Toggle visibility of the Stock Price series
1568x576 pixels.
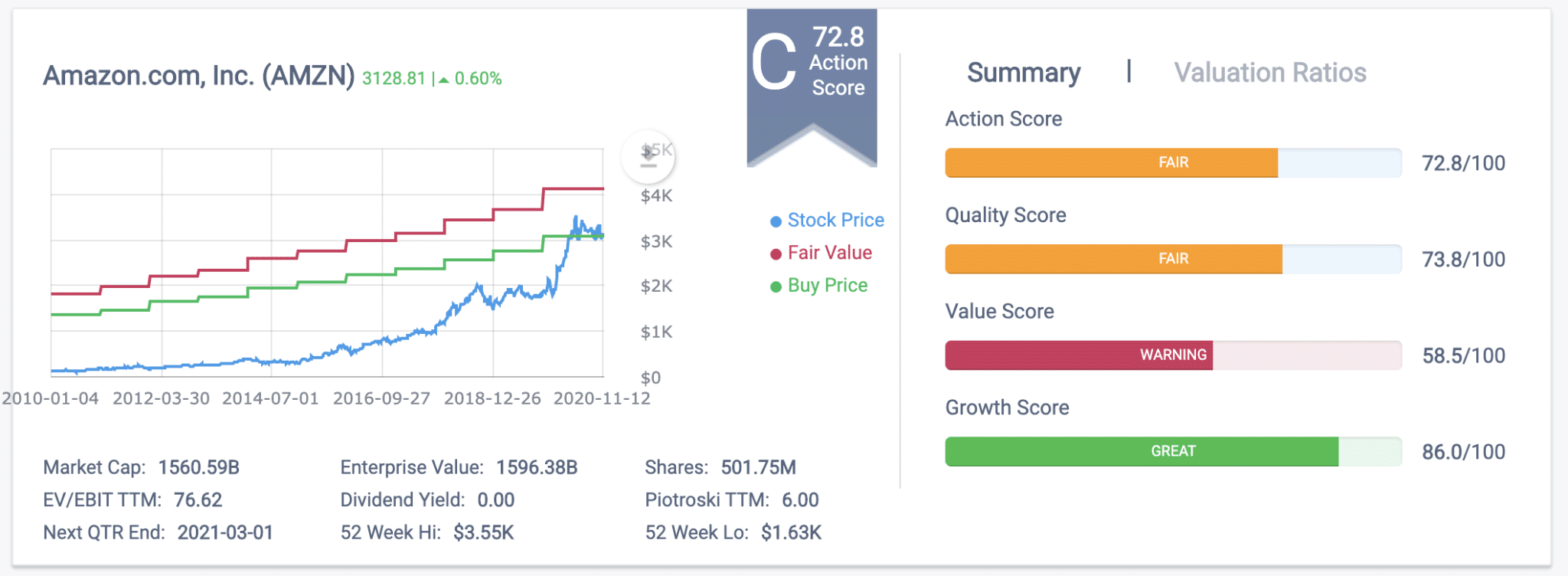(835, 220)
